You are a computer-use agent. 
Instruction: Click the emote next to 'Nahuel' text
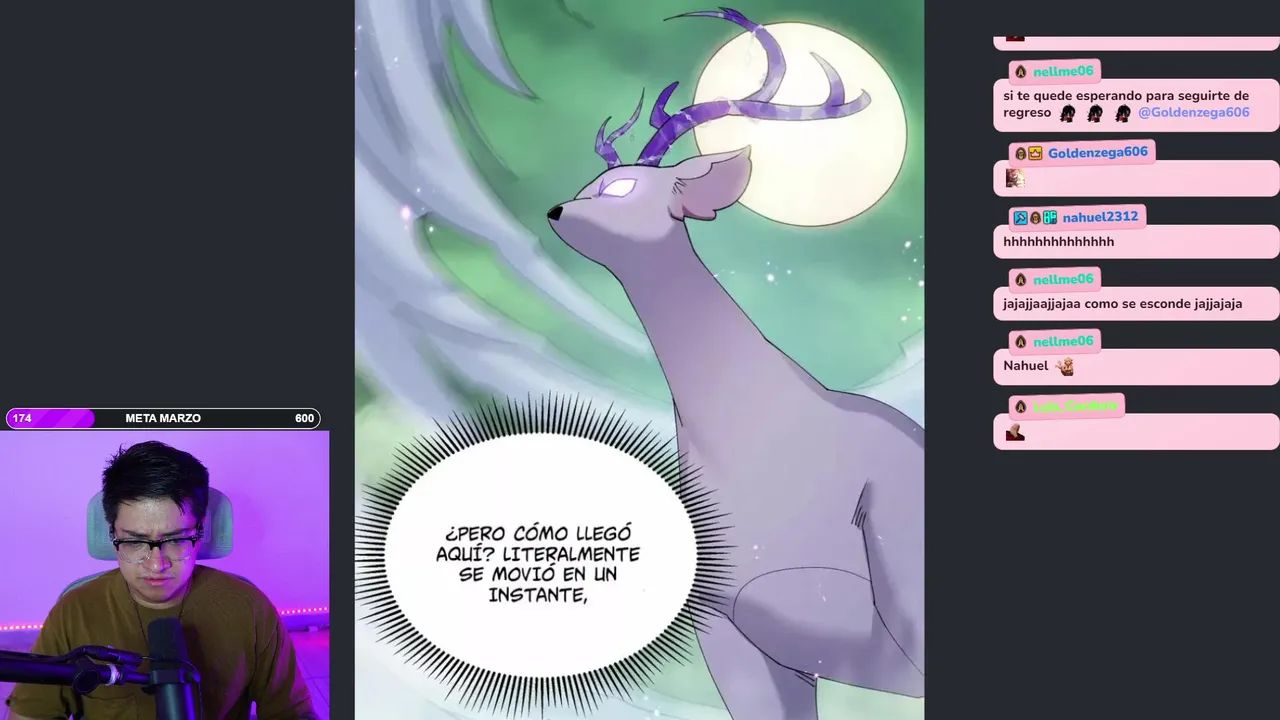click(1065, 366)
